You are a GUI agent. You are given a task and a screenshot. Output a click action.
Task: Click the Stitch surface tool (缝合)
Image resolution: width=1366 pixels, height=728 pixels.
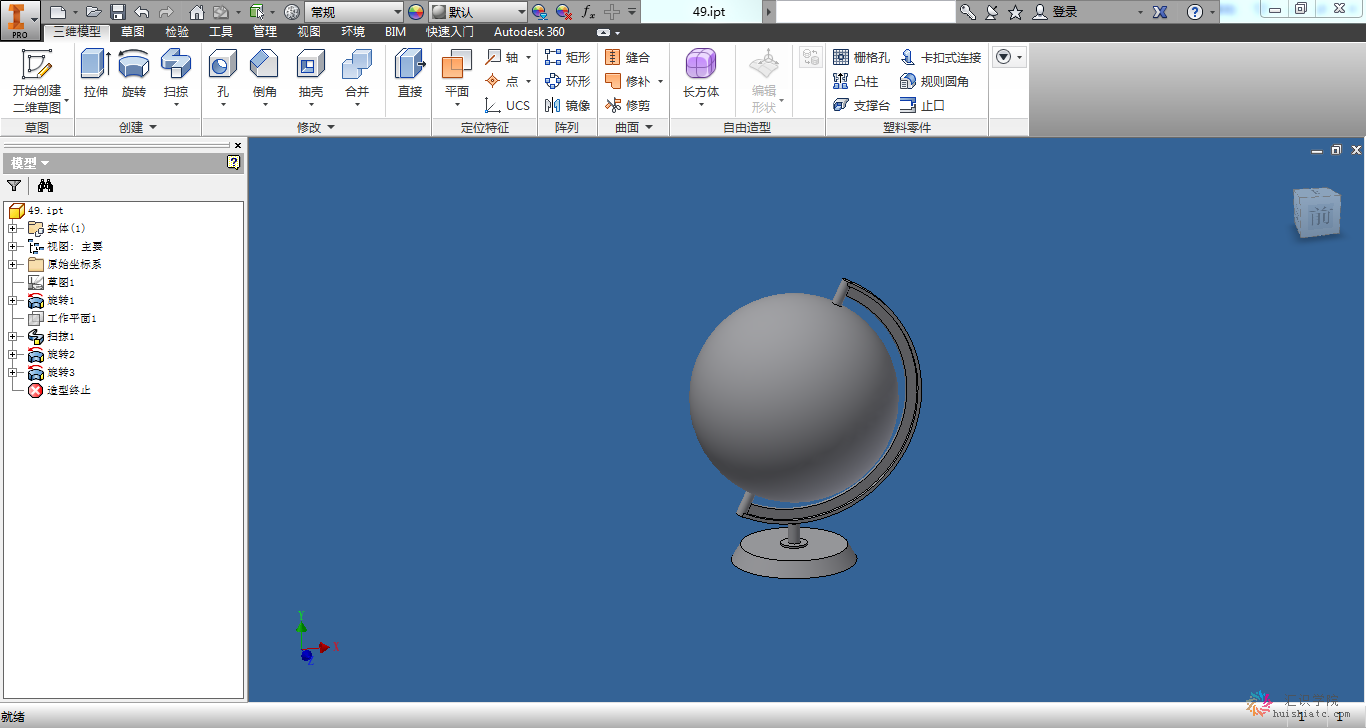[x=628, y=57]
